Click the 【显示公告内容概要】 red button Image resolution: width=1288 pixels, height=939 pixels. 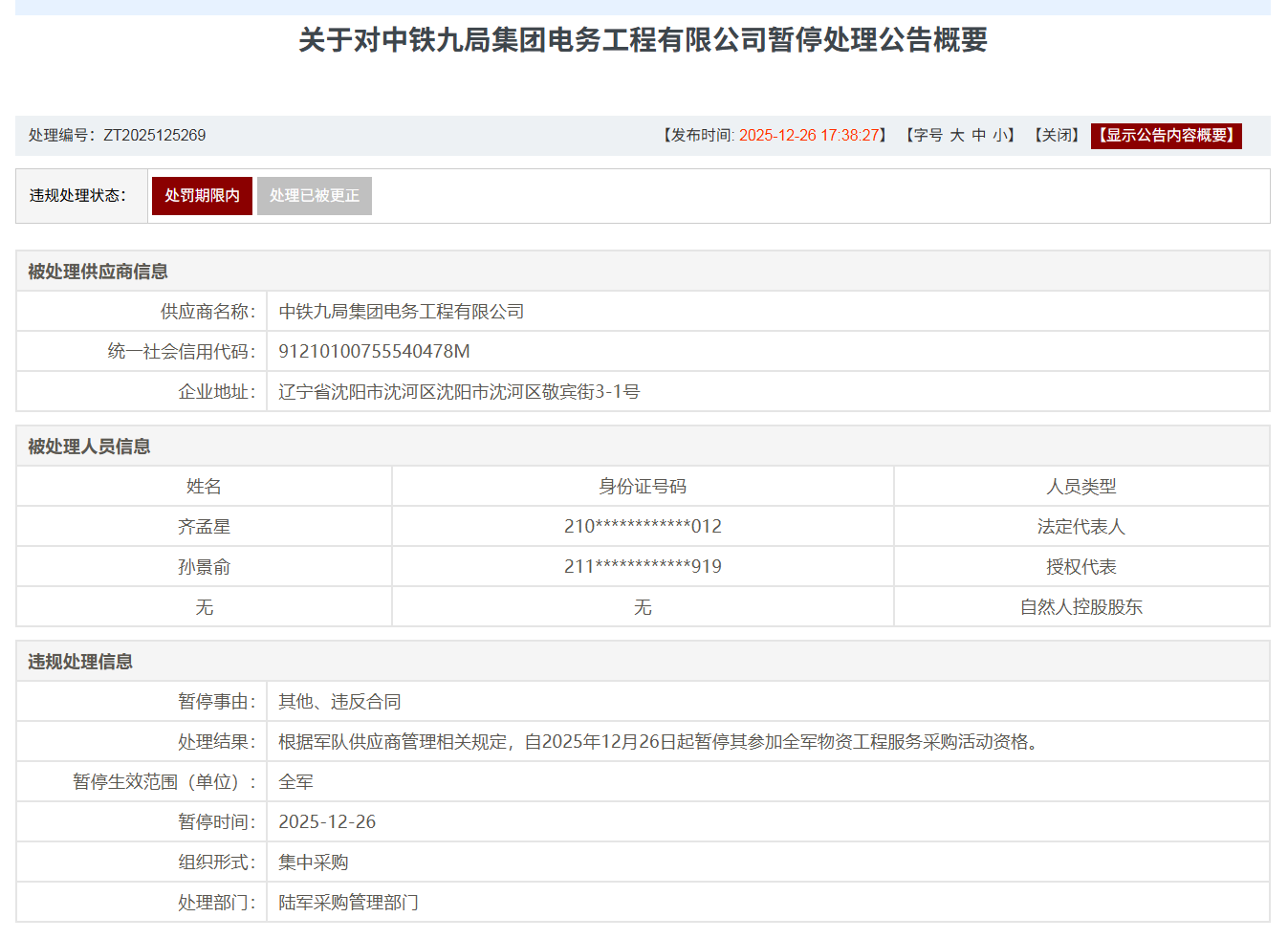pyautogui.click(x=1166, y=135)
